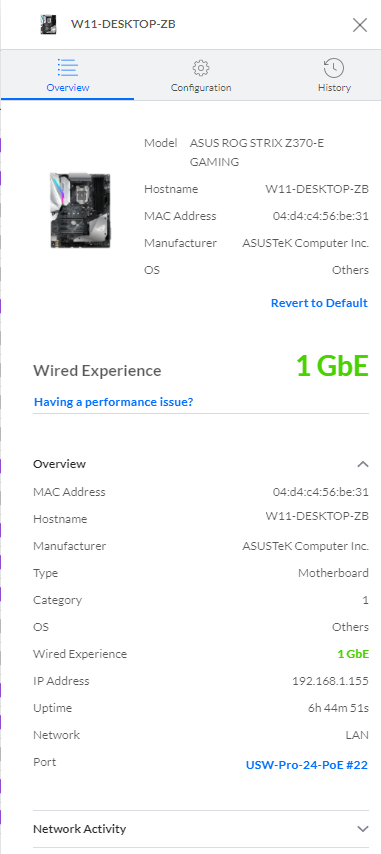Open Having a performance issue? link
Image resolution: width=381 pixels, height=854 pixels.
114,402
